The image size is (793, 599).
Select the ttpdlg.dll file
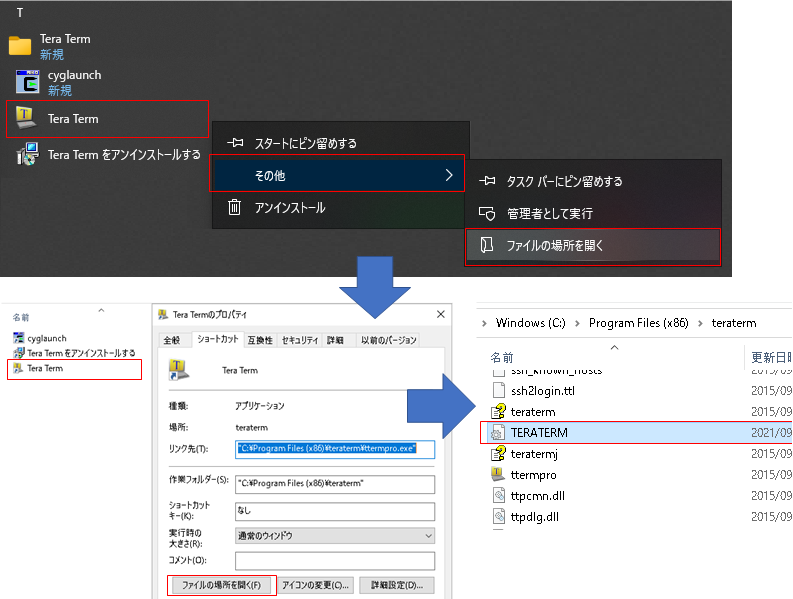(x=535, y=517)
